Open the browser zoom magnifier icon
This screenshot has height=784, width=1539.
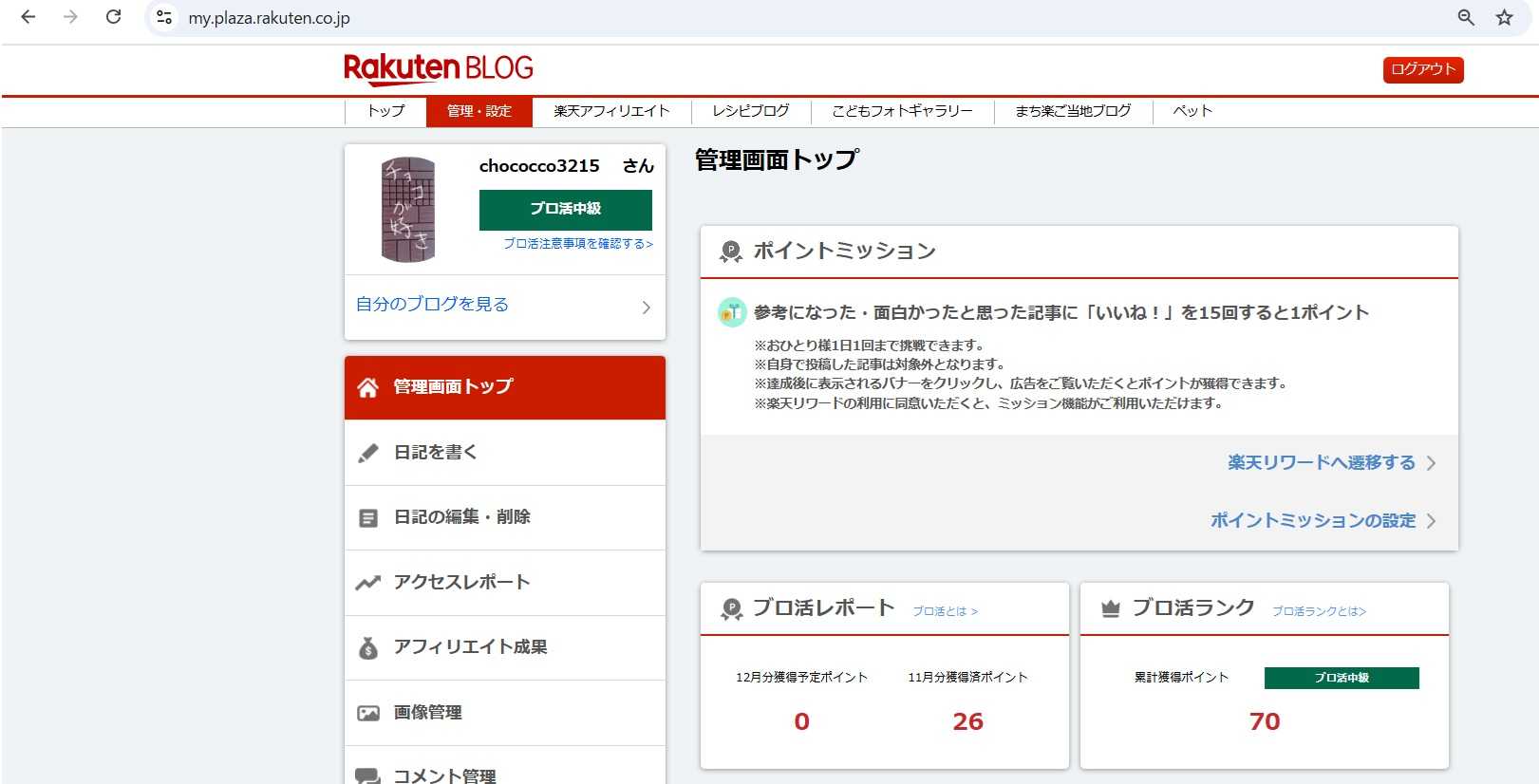tap(1466, 17)
